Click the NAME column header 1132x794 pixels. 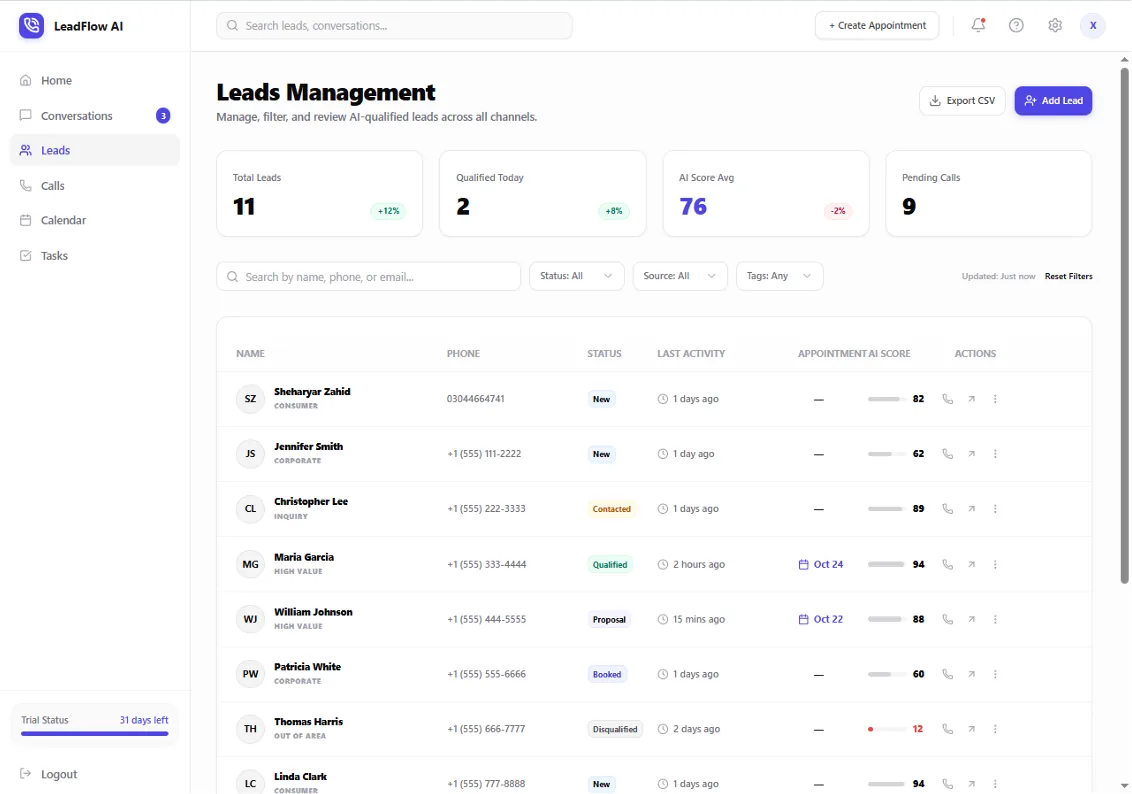tap(251, 354)
